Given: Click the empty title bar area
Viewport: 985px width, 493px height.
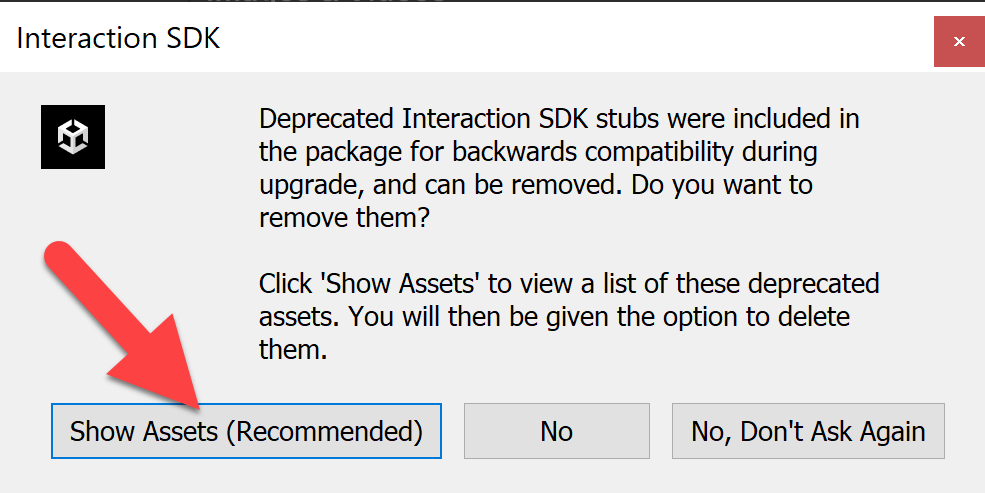Looking at the screenshot, I should point(565,38).
